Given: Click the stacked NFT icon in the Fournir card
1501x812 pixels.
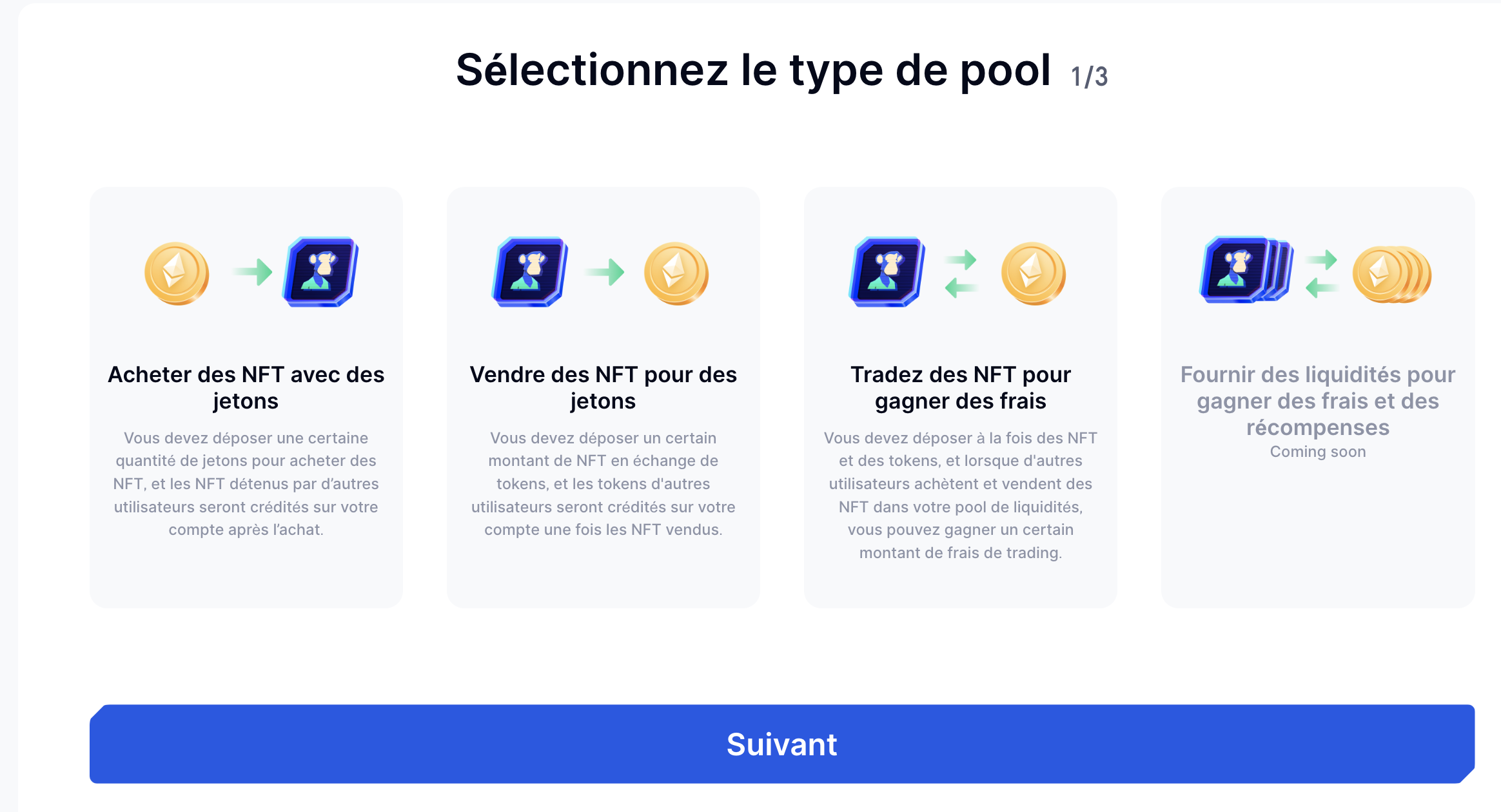Looking at the screenshot, I should (1246, 269).
